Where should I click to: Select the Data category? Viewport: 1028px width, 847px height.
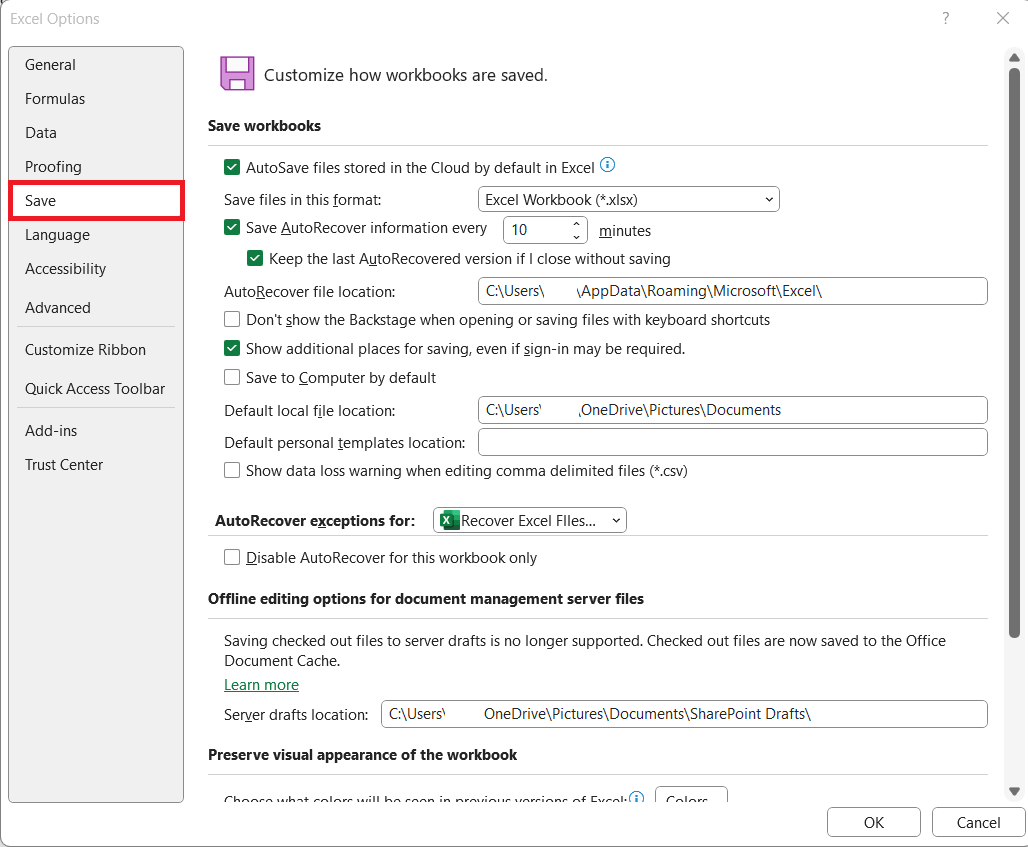click(96, 132)
